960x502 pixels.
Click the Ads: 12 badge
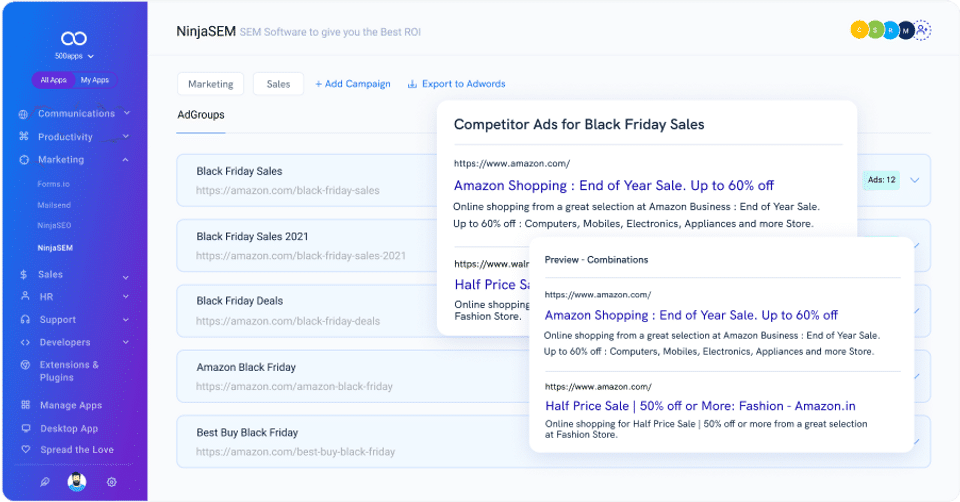881,180
